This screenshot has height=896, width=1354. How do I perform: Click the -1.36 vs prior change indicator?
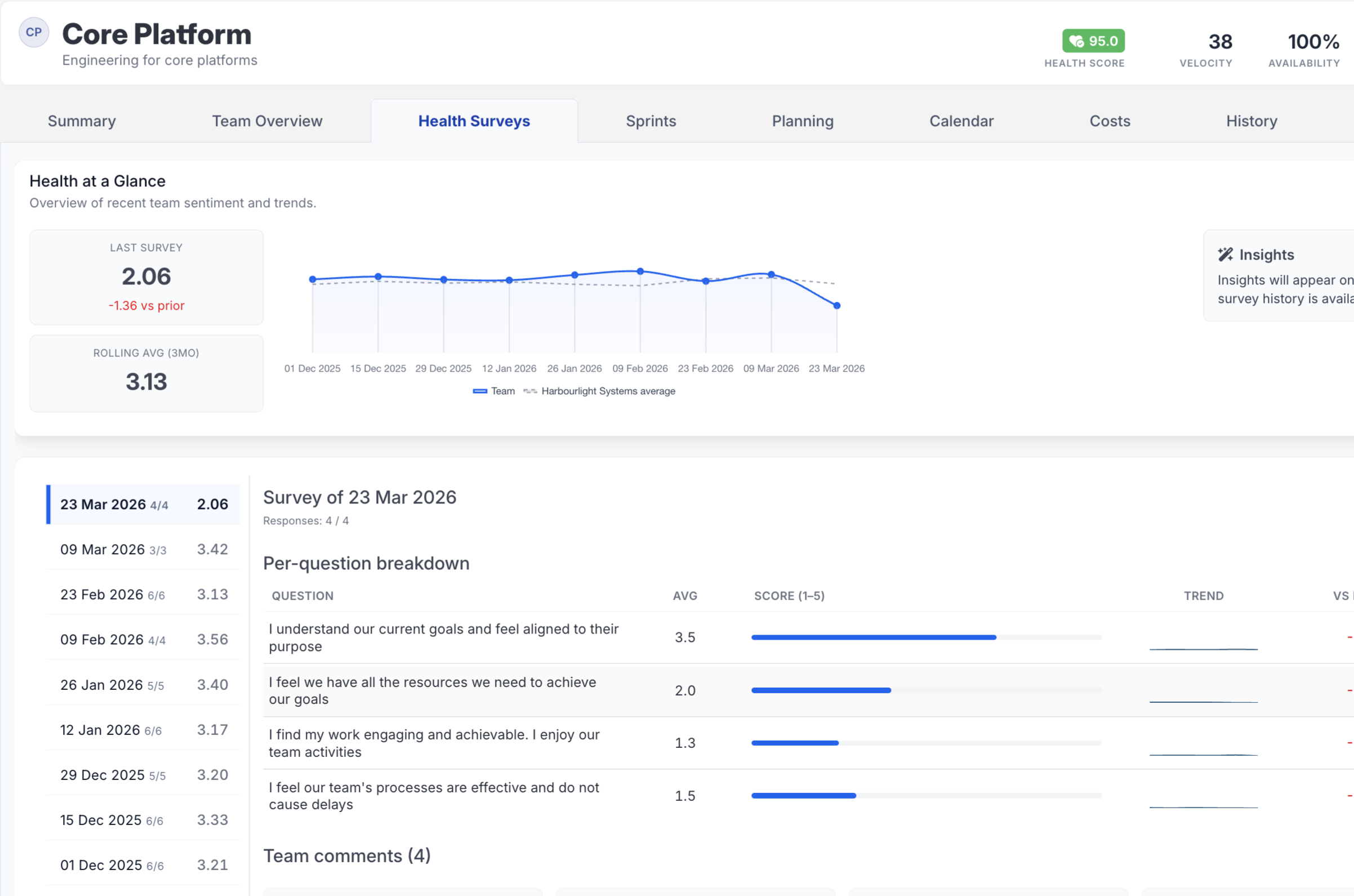click(x=146, y=305)
